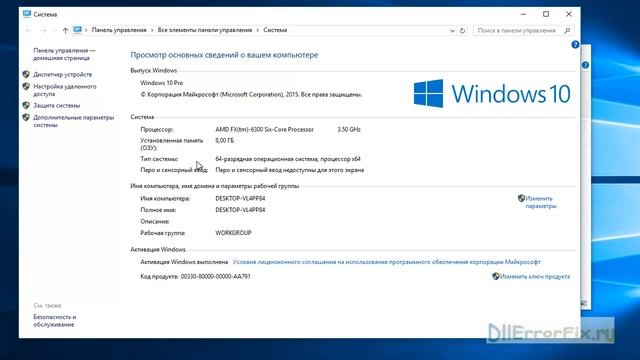The width and height of the screenshot is (640, 360).
Task: Open Панель управления breadcrumb
Action: 119,30
